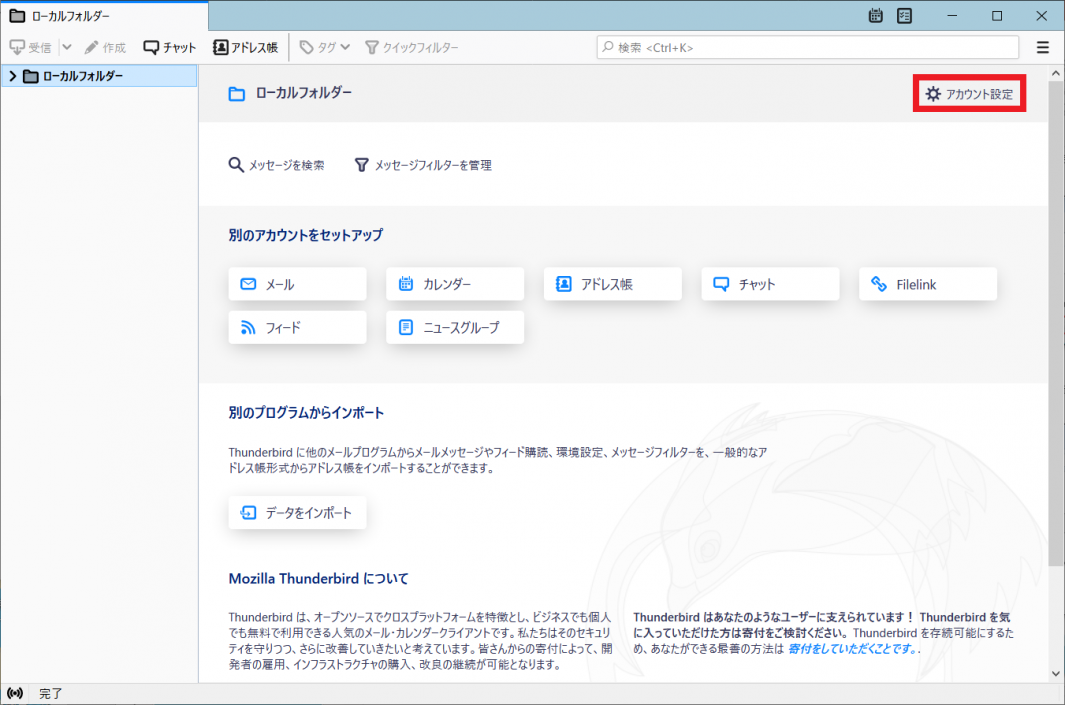Open the 受信 dropdown arrow

(66, 47)
